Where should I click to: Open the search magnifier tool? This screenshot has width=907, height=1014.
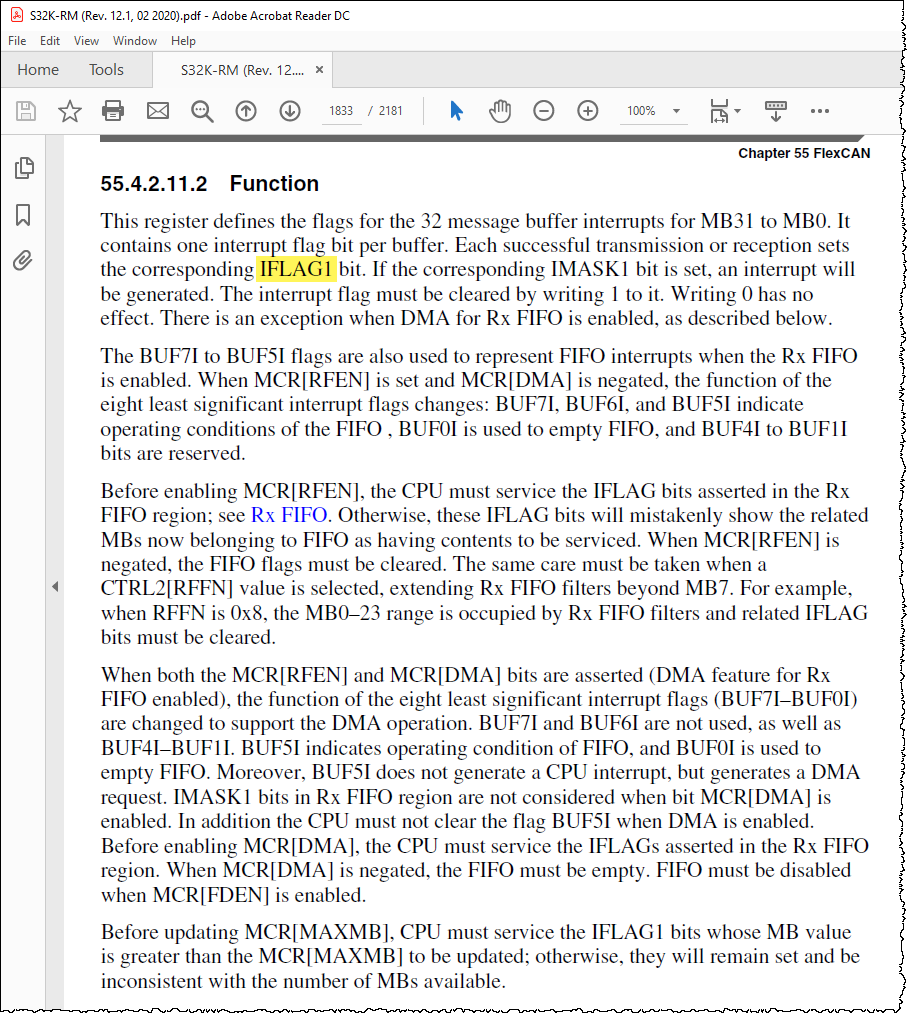tap(201, 111)
